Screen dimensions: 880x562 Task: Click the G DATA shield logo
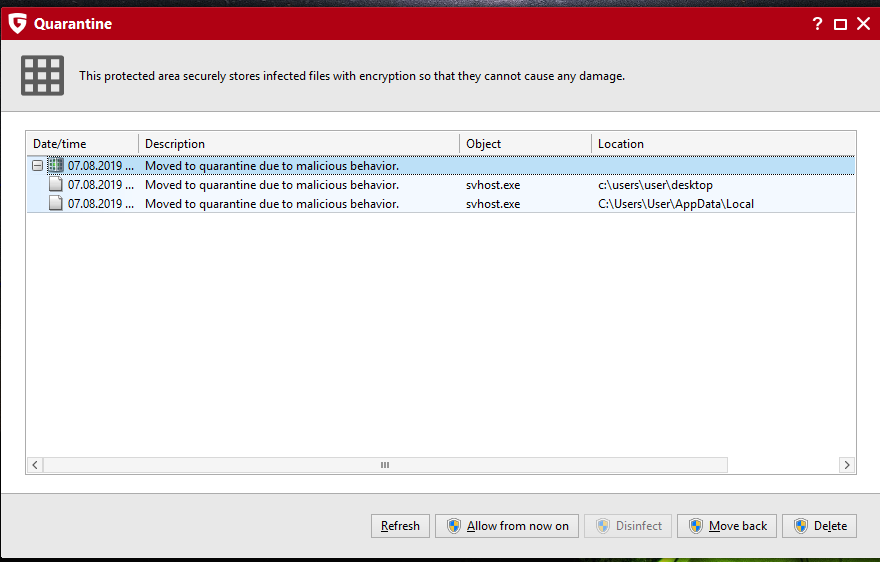point(17,24)
